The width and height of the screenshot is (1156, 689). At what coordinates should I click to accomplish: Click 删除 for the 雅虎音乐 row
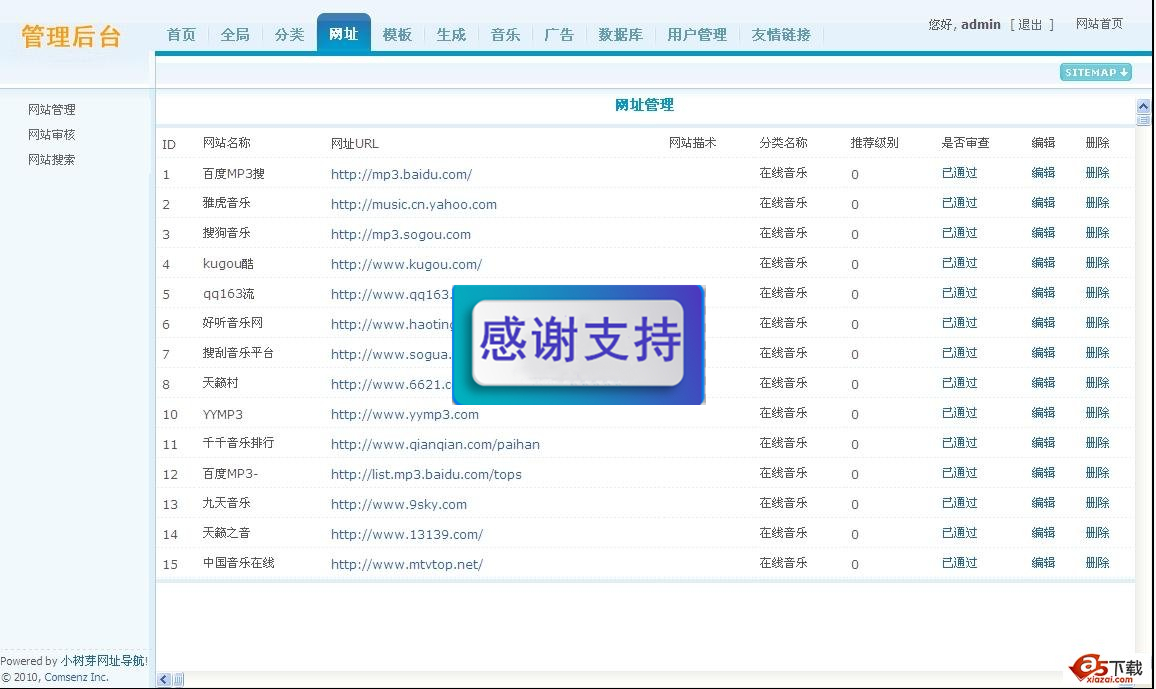1097,203
